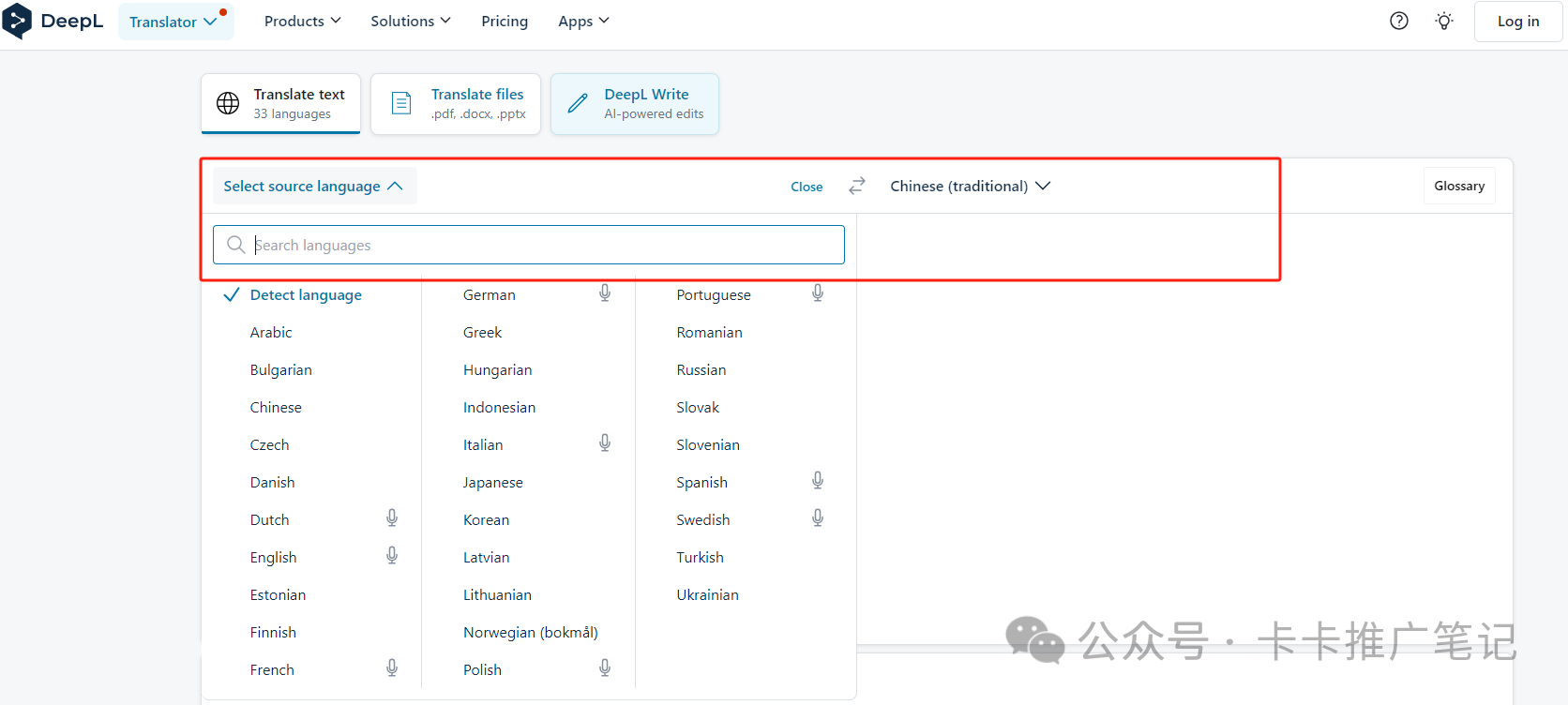Choose Arabic as source language
The image size is (1568, 705).
point(271,332)
